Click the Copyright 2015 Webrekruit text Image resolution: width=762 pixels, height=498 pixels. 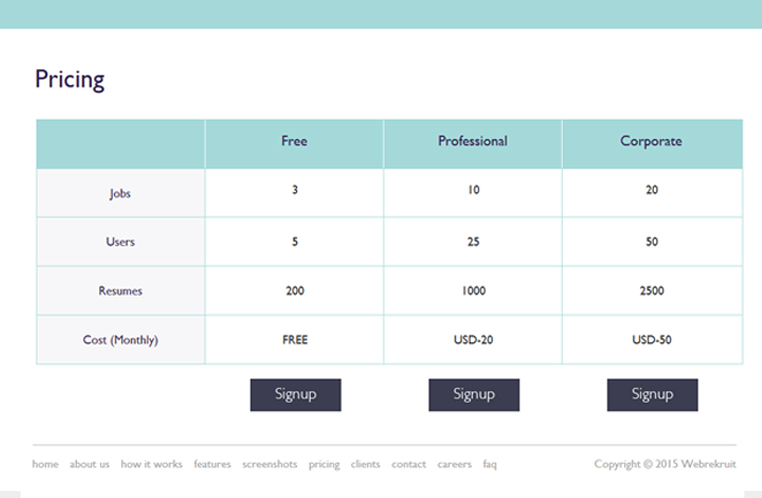coord(664,464)
